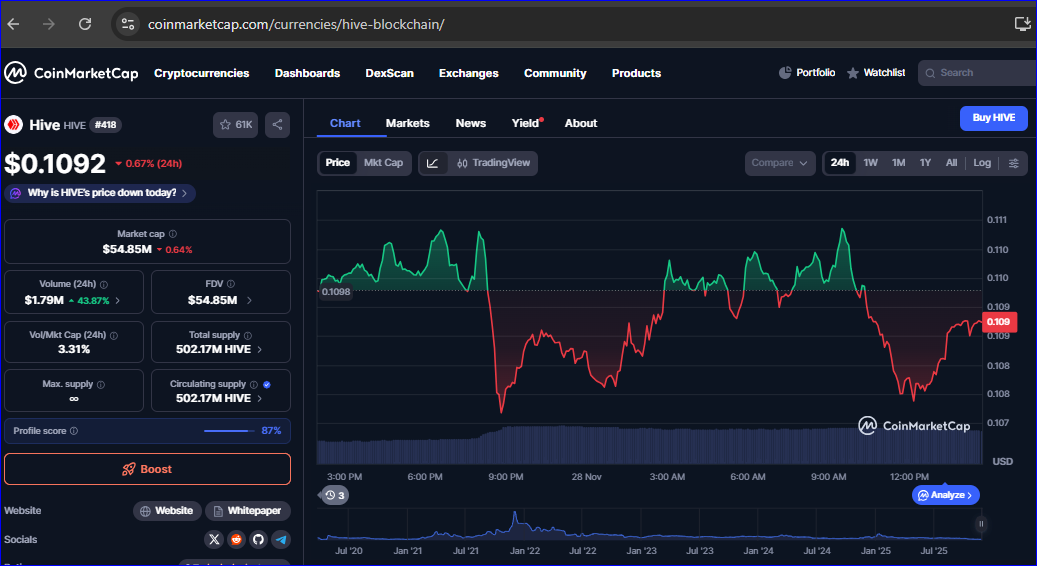Click the CoinMarketCap logo

point(71,73)
